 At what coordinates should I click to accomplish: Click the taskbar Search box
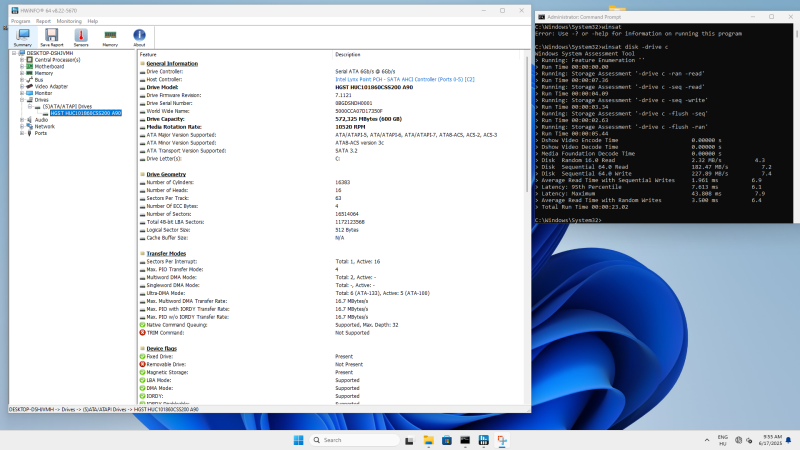pos(355,440)
